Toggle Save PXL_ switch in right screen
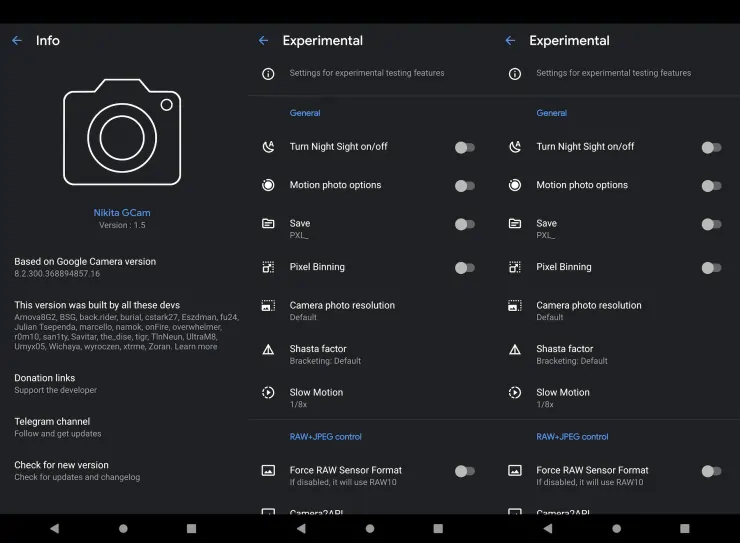740x543 pixels. coord(712,224)
